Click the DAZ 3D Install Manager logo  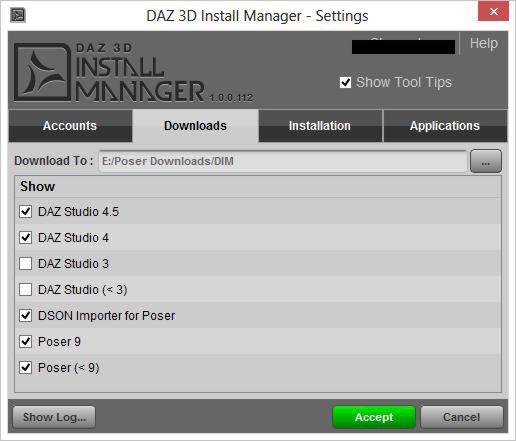[133, 72]
